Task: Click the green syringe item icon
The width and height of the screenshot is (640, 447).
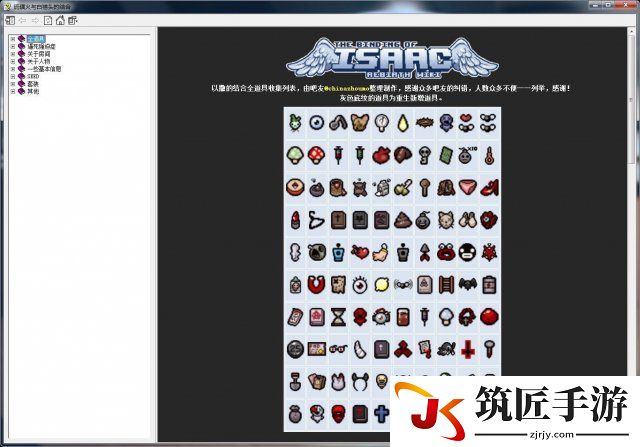Action: (360, 156)
